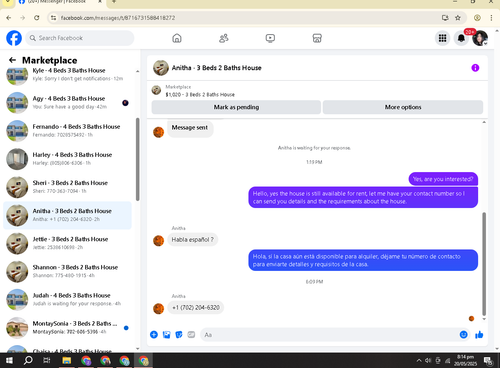Open the Marketplace icon in top navigation
Image resolution: width=500 pixels, height=368 pixels.
317,38
